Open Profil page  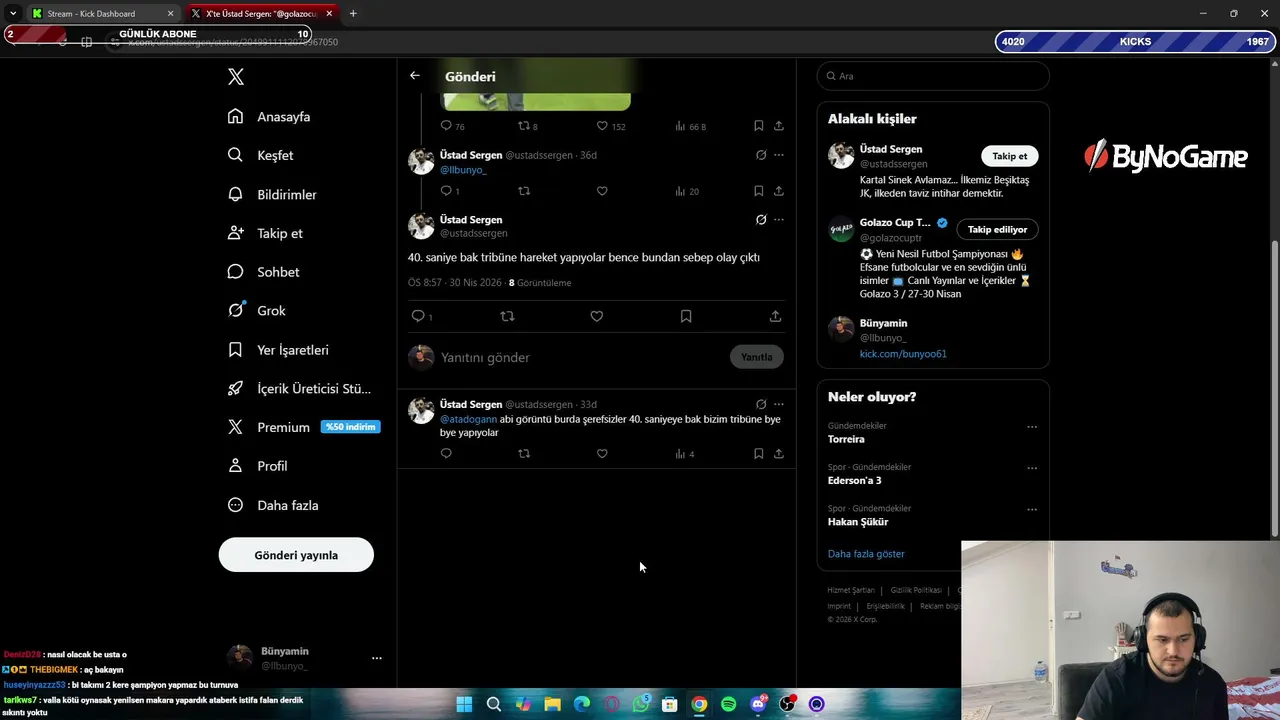257,466
